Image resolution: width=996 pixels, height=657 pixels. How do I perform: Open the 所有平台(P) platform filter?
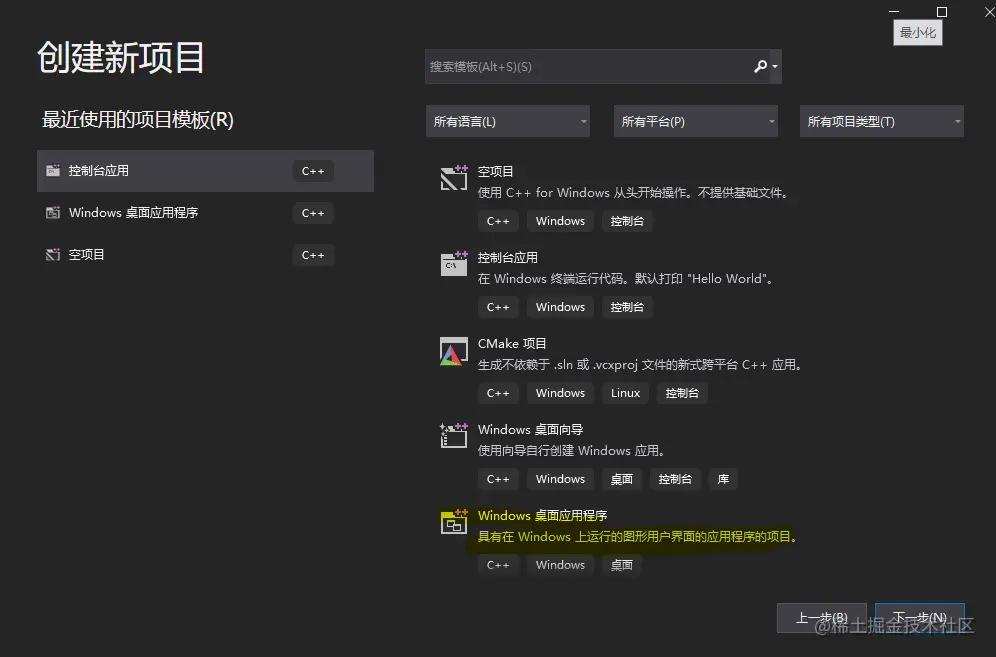(696, 121)
